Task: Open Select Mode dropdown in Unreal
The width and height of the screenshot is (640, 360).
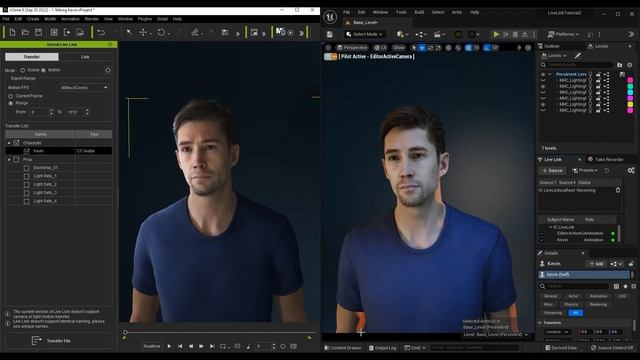Action: 364,34
